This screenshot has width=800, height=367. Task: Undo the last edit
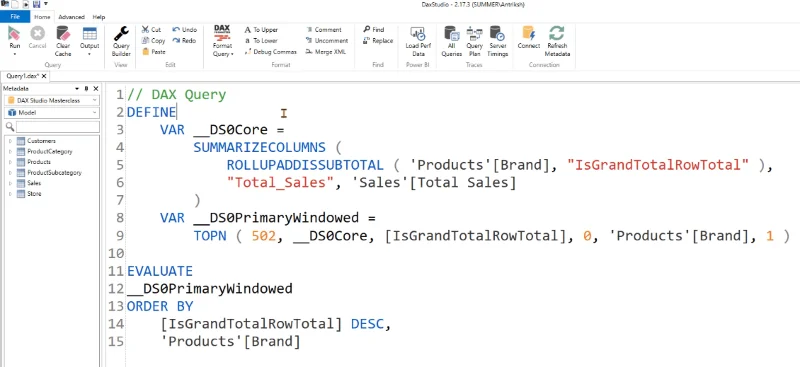pyautogui.click(x=184, y=30)
